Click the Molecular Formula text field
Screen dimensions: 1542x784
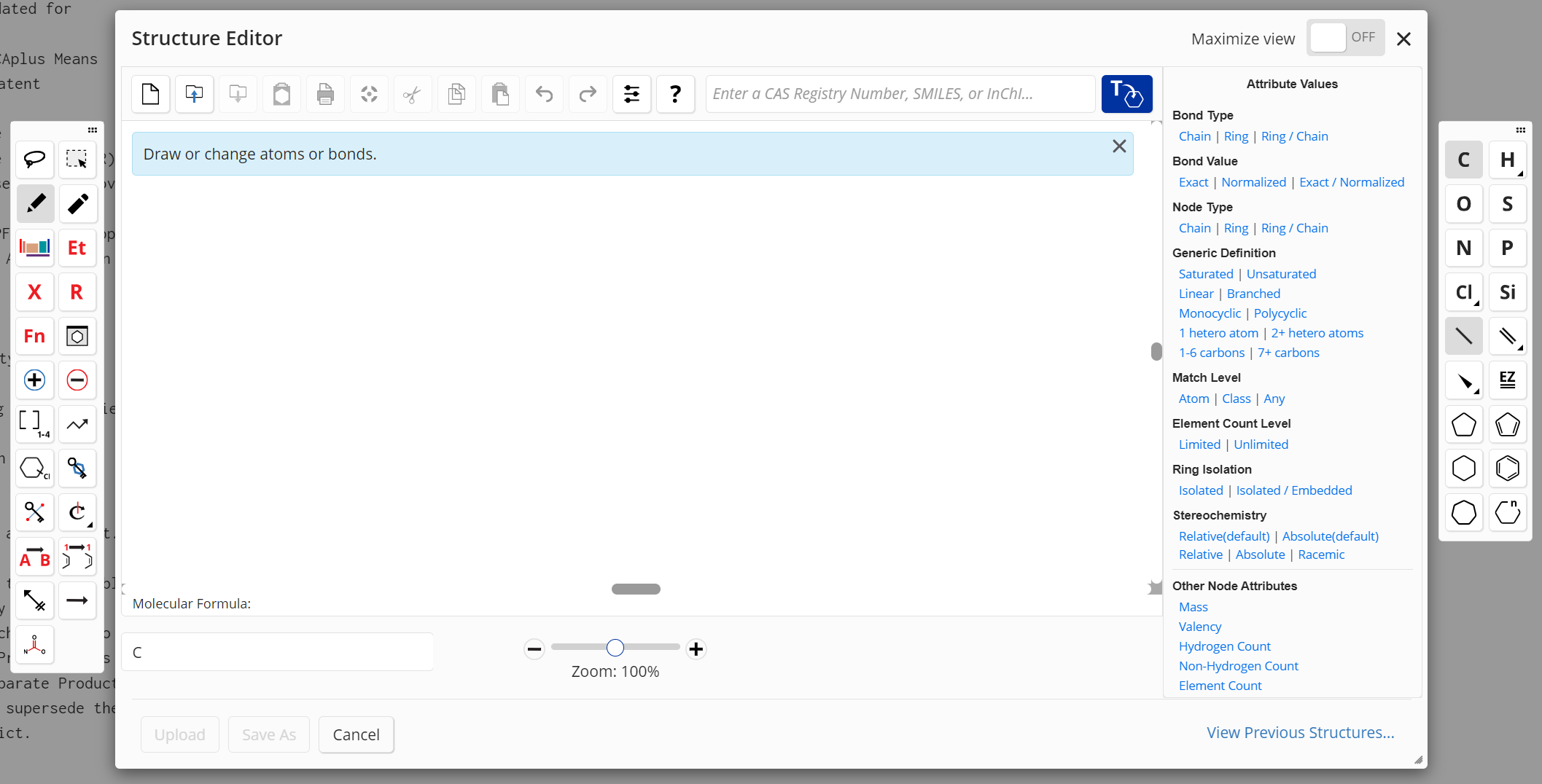point(278,652)
